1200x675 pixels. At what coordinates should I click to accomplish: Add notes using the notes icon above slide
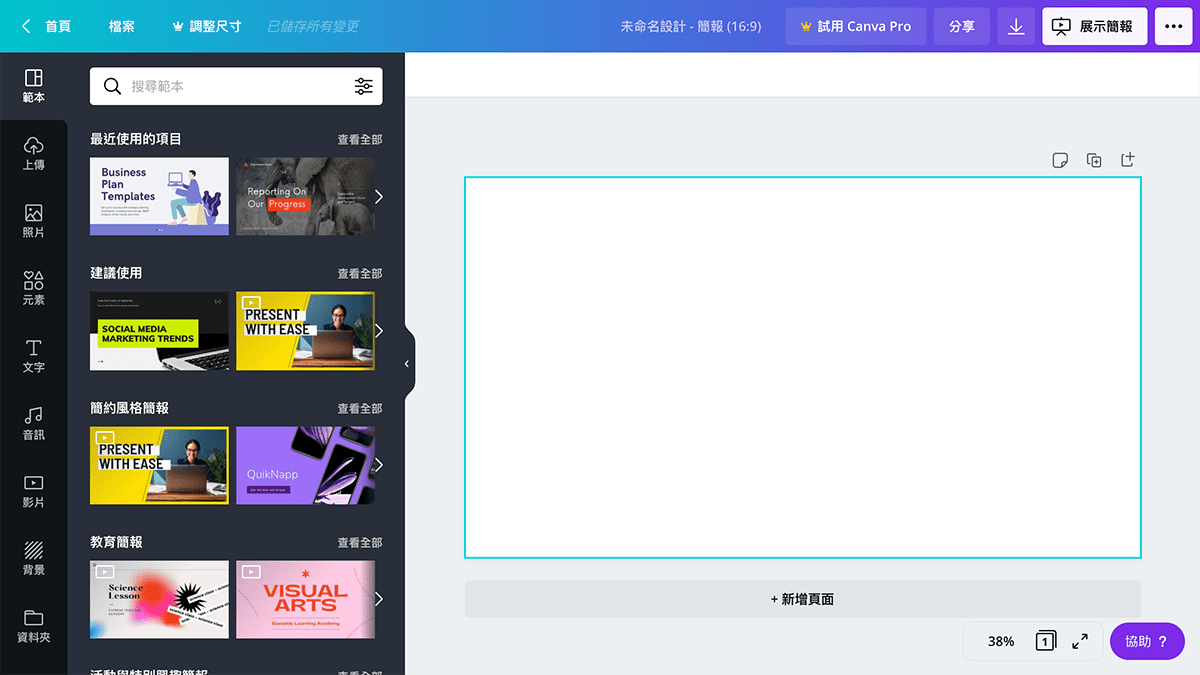pyautogui.click(x=1060, y=160)
